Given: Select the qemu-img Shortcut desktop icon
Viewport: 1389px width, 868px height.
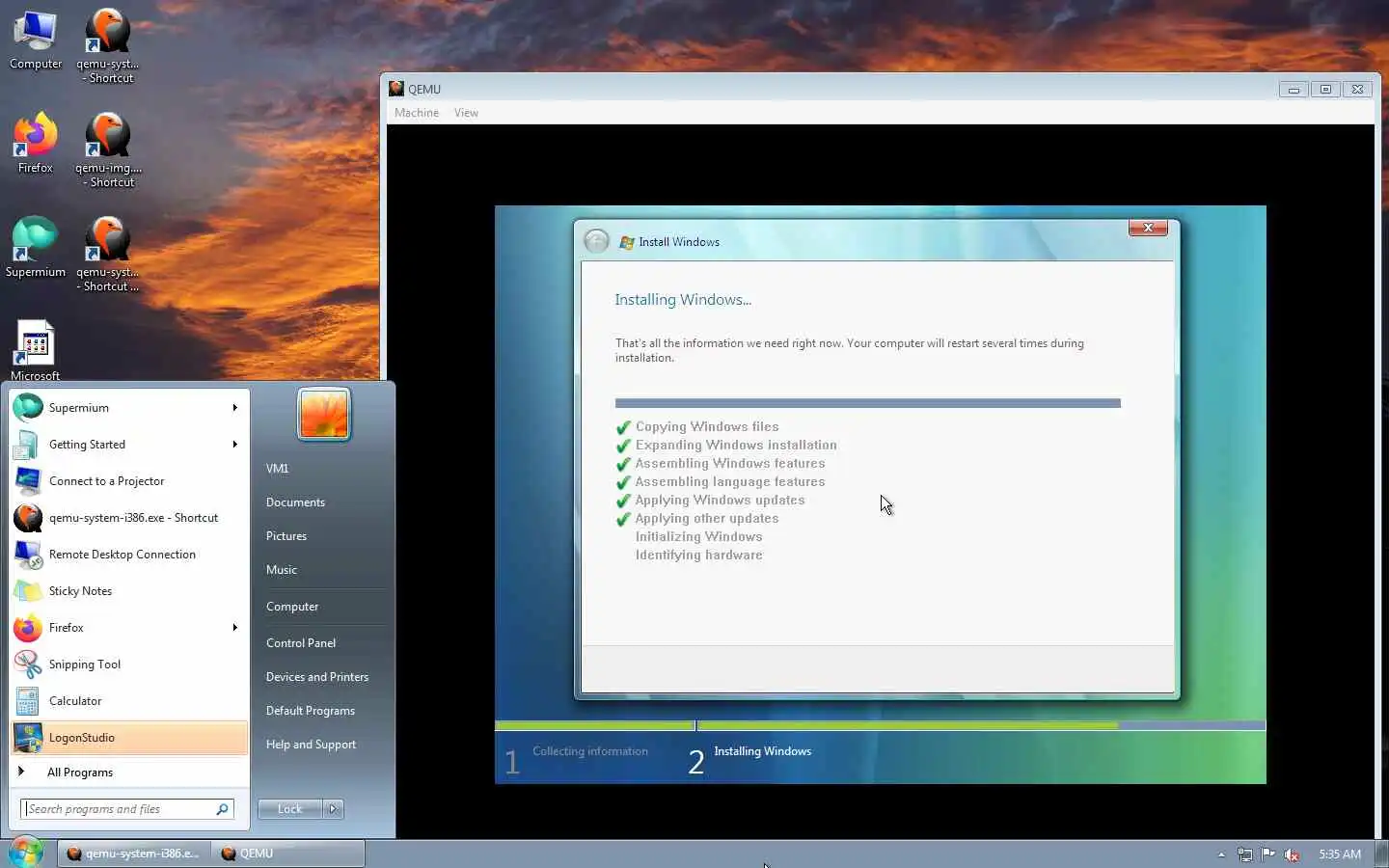Looking at the screenshot, I should [108, 149].
